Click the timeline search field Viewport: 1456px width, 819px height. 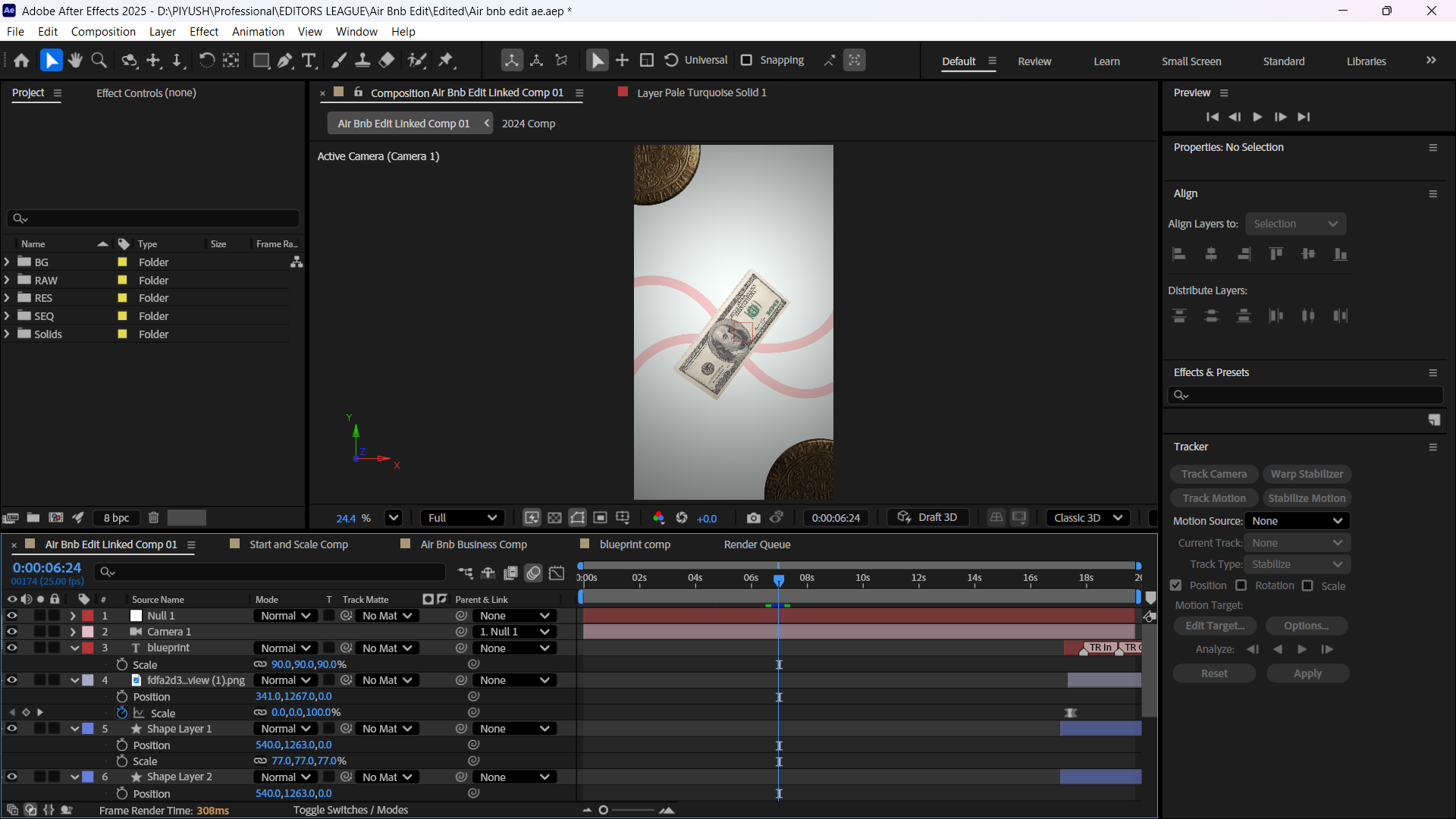pyautogui.click(x=273, y=572)
